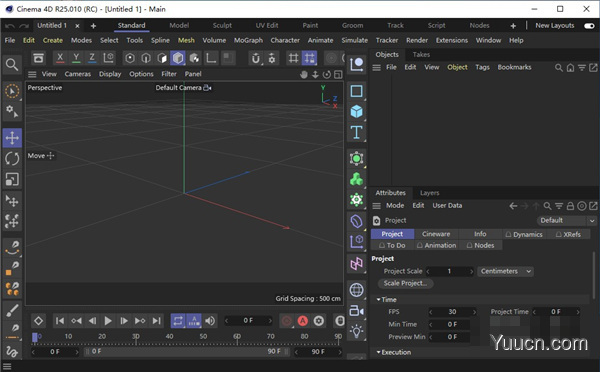This screenshot has height=372, width=600.
Task: Go back in Attributes manager history
Action: pos(513,206)
